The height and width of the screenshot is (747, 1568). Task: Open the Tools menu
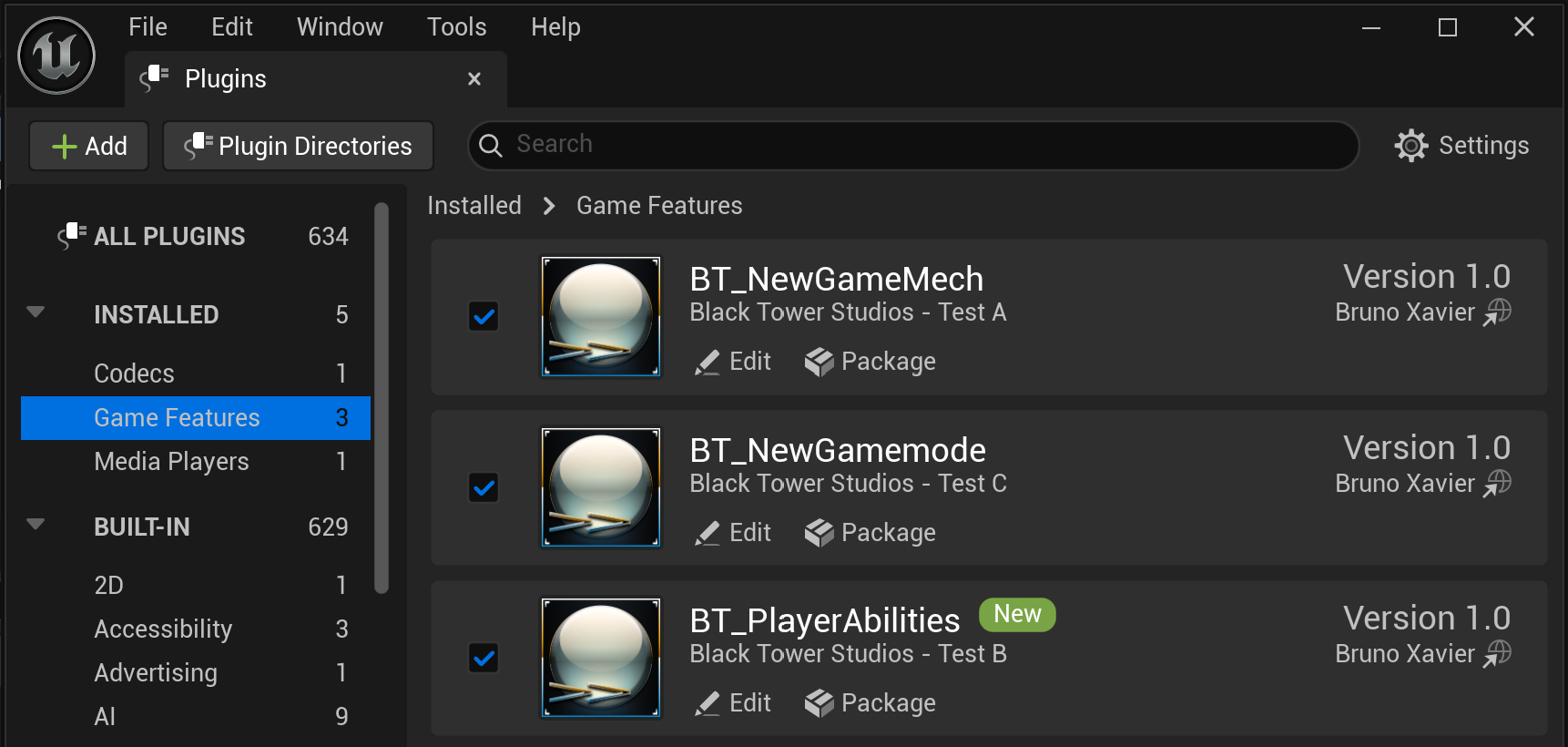(x=457, y=27)
